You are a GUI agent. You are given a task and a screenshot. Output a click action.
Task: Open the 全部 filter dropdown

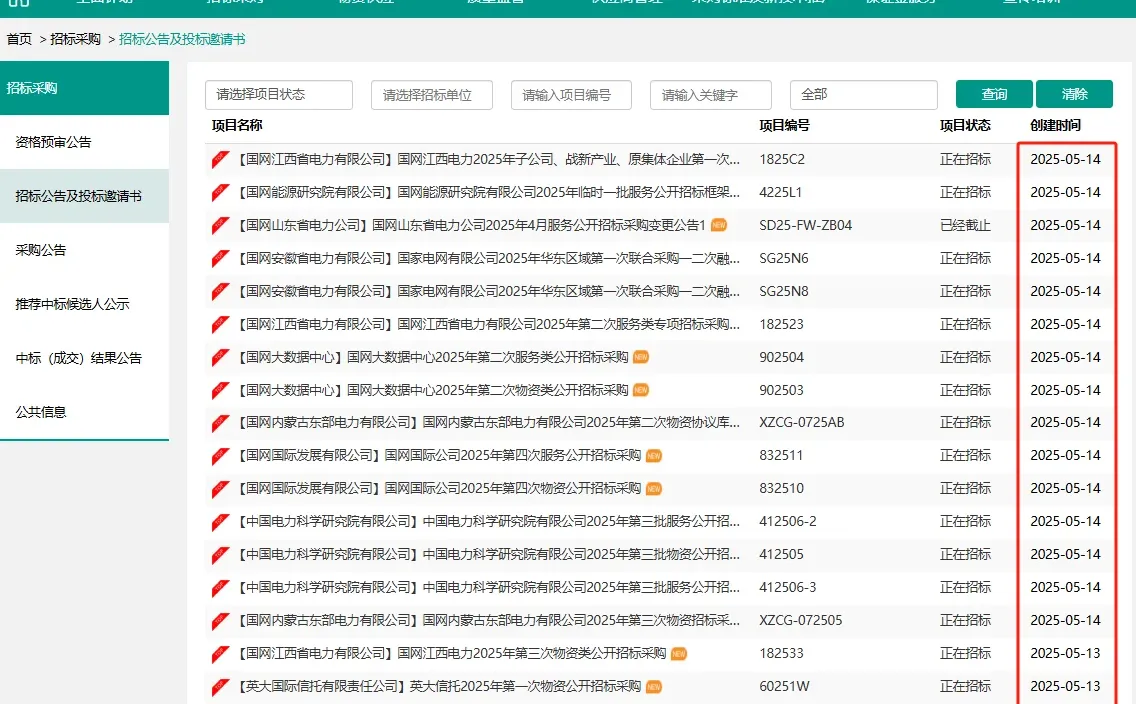click(x=864, y=95)
